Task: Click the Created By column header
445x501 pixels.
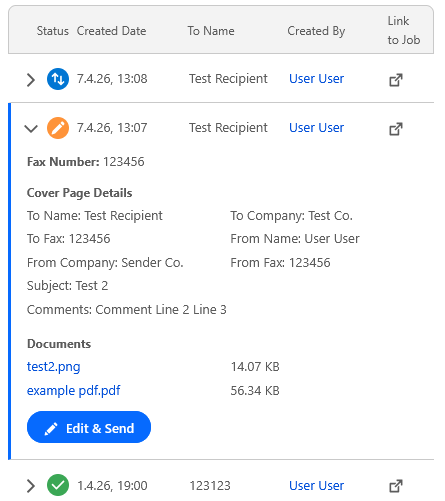Action: 316,31
